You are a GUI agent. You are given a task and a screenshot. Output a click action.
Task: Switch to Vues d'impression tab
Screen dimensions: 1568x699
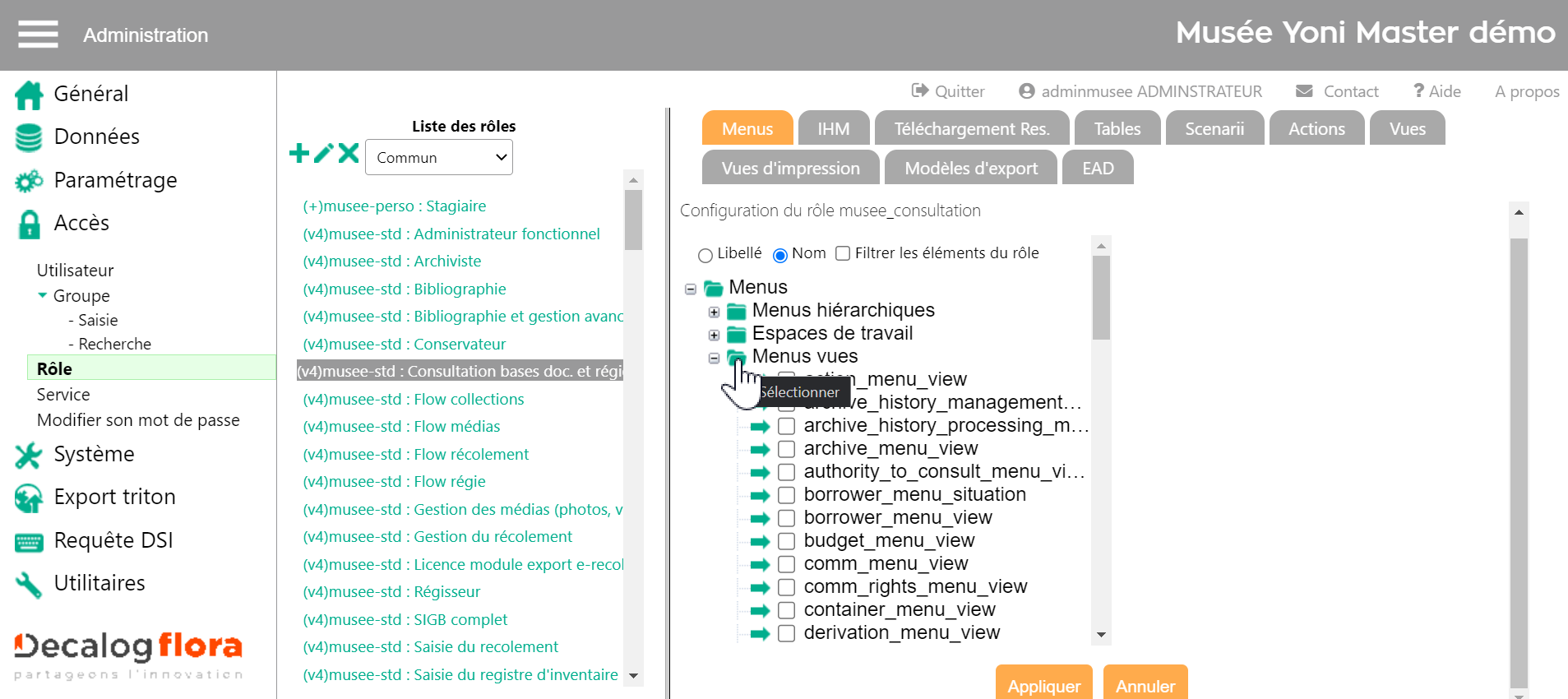point(790,168)
